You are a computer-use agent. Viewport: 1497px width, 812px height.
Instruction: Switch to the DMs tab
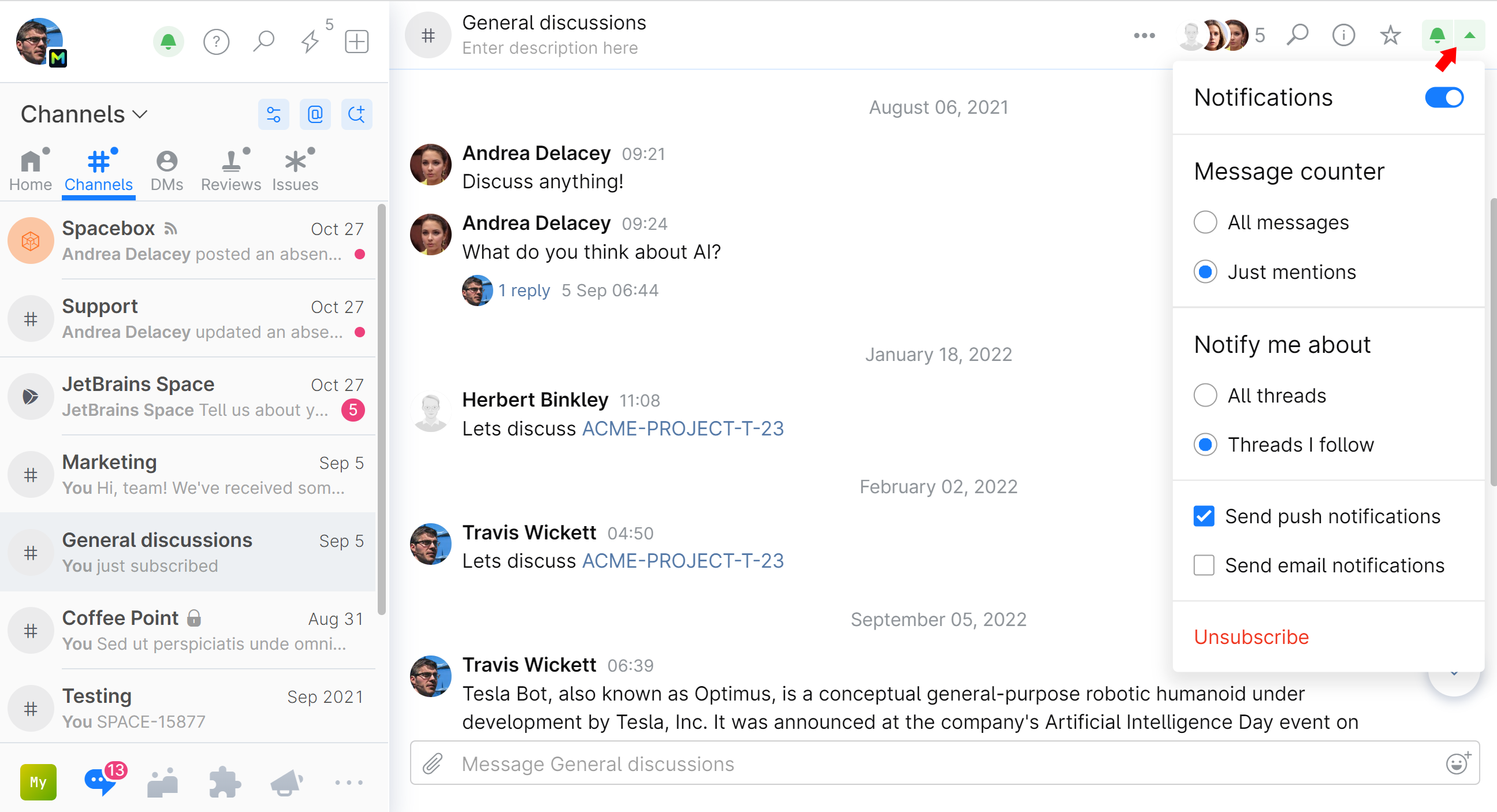(x=167, y=170)
